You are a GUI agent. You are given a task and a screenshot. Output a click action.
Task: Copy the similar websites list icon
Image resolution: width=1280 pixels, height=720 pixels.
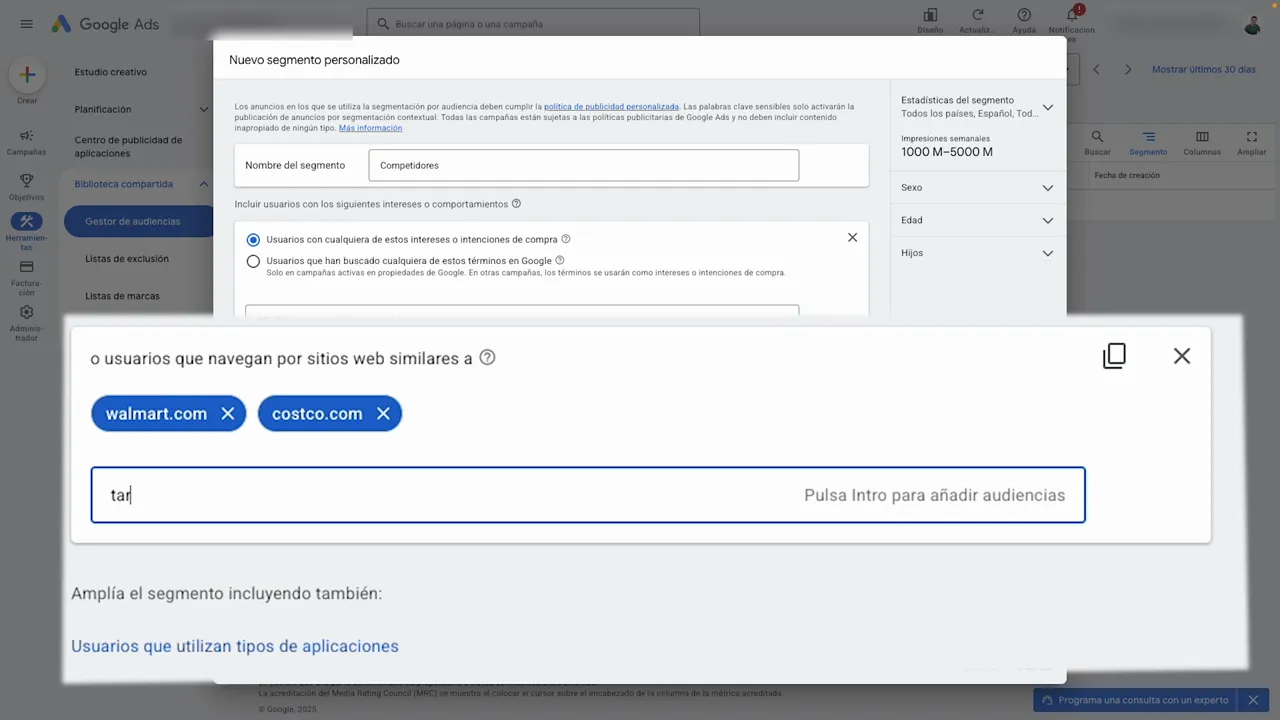point(1114,356)
